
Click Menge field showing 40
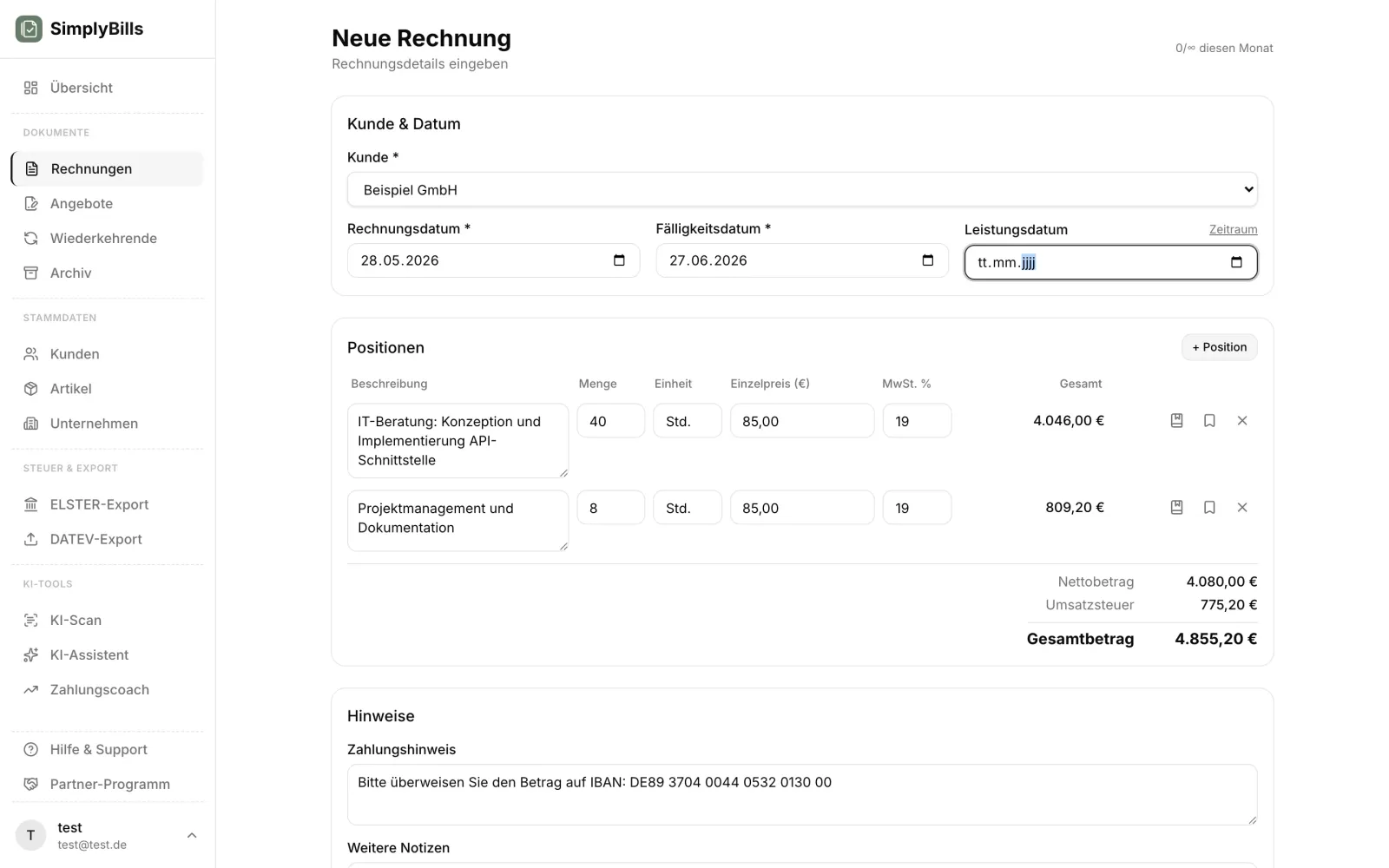611,421
